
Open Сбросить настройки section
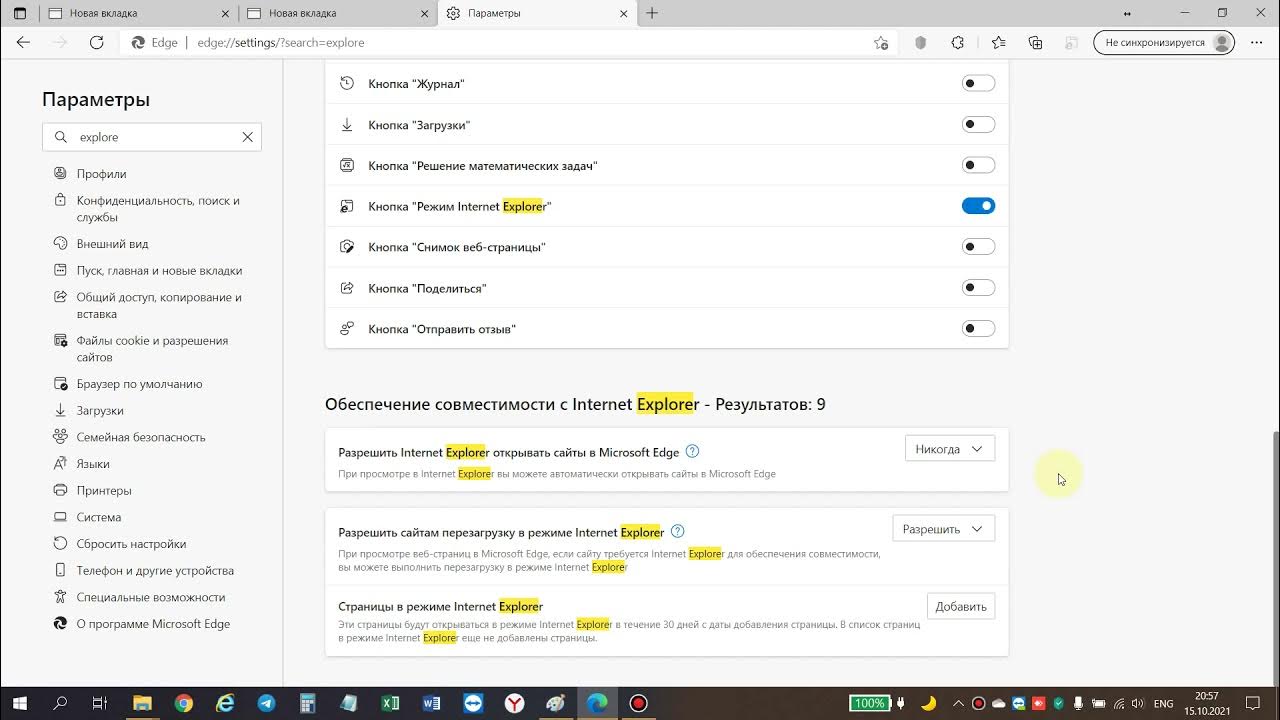(131, 544)
